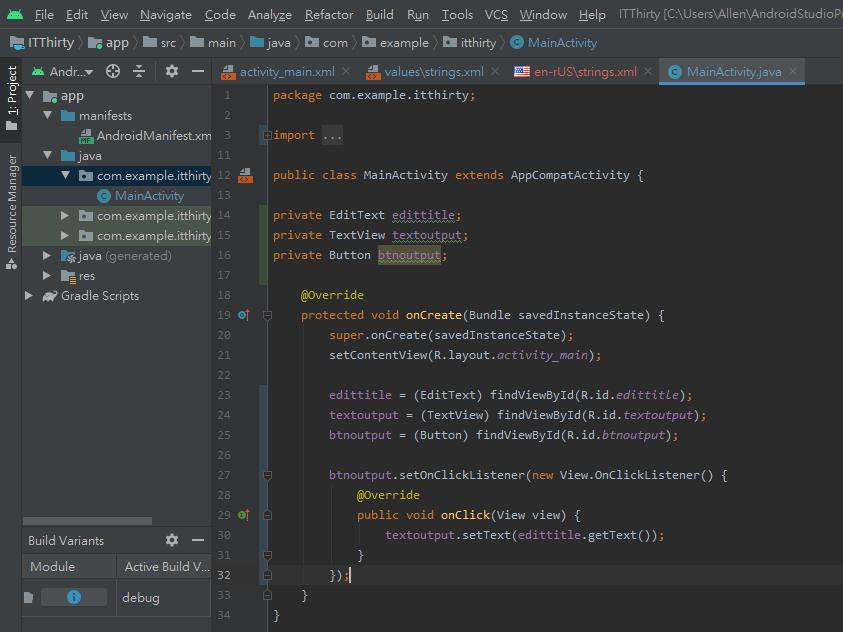
Task: Select MainActivity in the project tree
Action: coord(149,196)
